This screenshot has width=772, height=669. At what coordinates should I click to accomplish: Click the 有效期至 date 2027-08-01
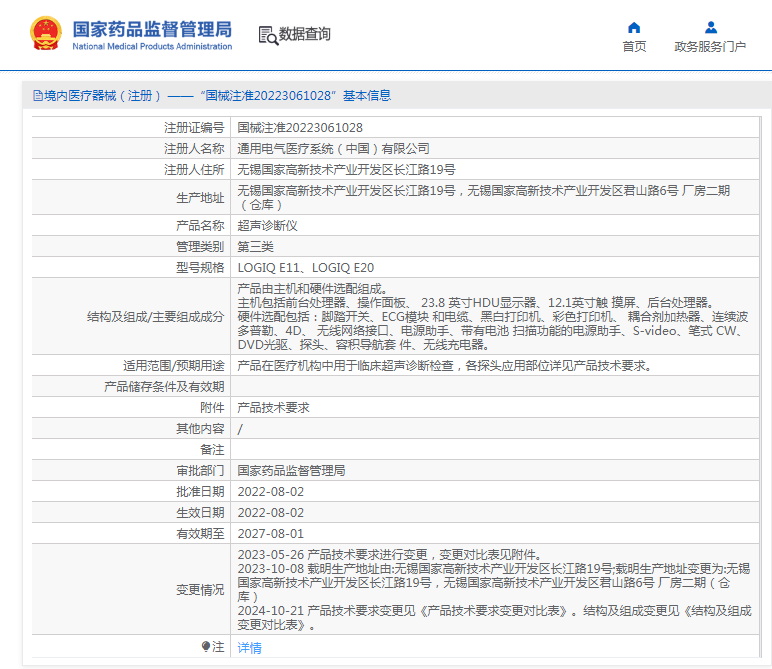270,534
